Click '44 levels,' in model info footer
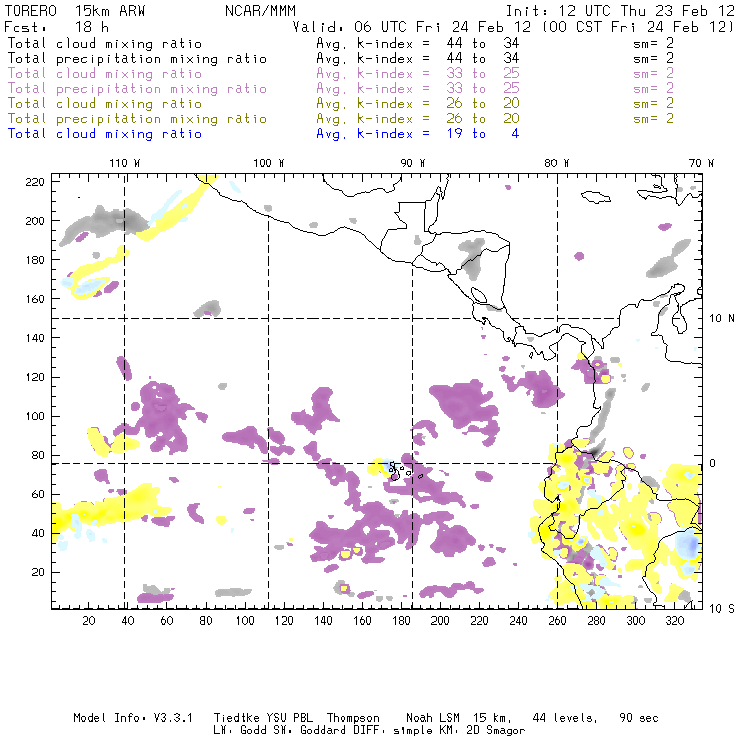Viewport: 740px width, 740px height. click(565, 718)
